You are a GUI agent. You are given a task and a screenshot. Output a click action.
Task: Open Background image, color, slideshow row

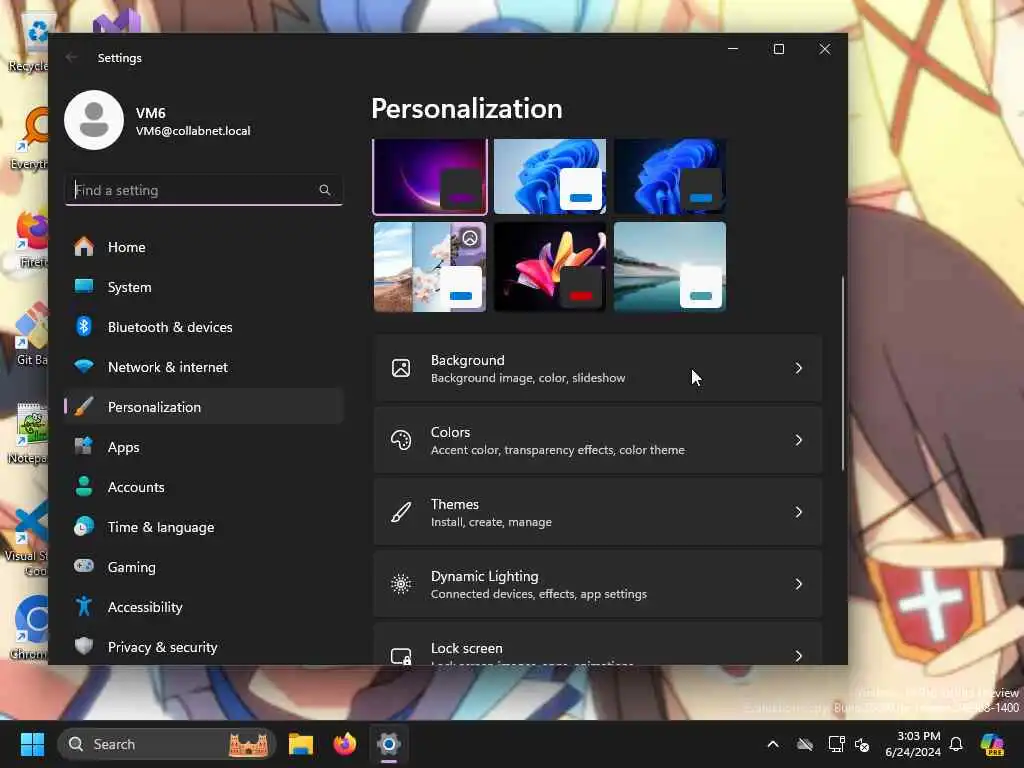pyautogui.click(x=598, y=368)
